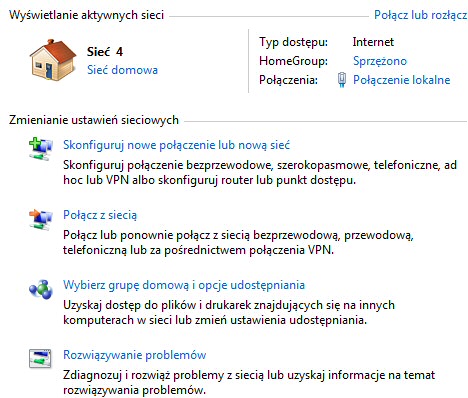This screenshot has height=398, width=468.
Task: Click the Internet access type value
Action: (373, 42)
